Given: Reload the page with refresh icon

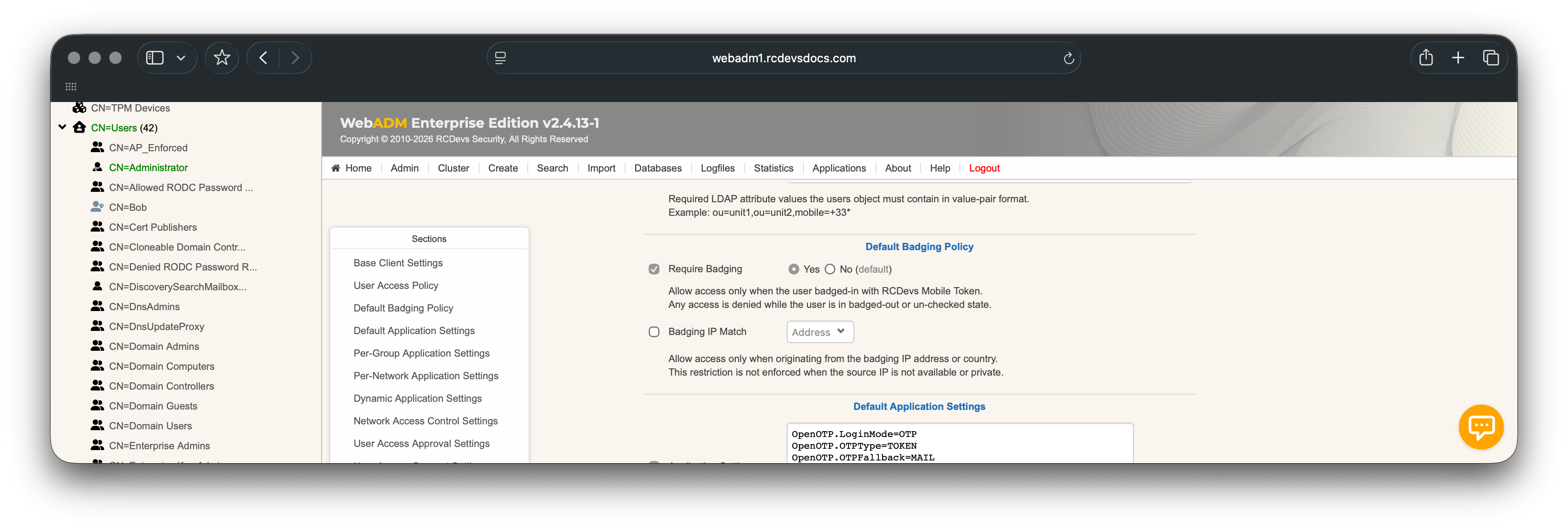Looking at the screenshot, I should coord(1068,59).
